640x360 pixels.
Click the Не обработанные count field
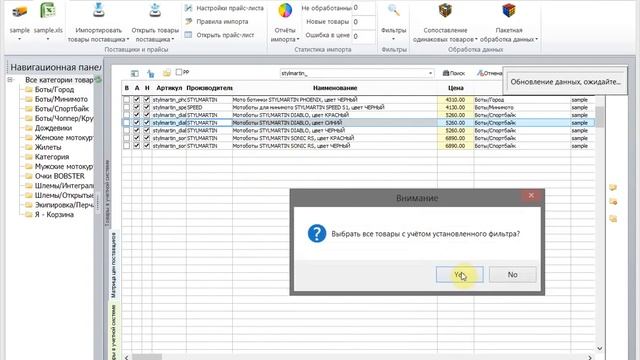coord(363,8)
